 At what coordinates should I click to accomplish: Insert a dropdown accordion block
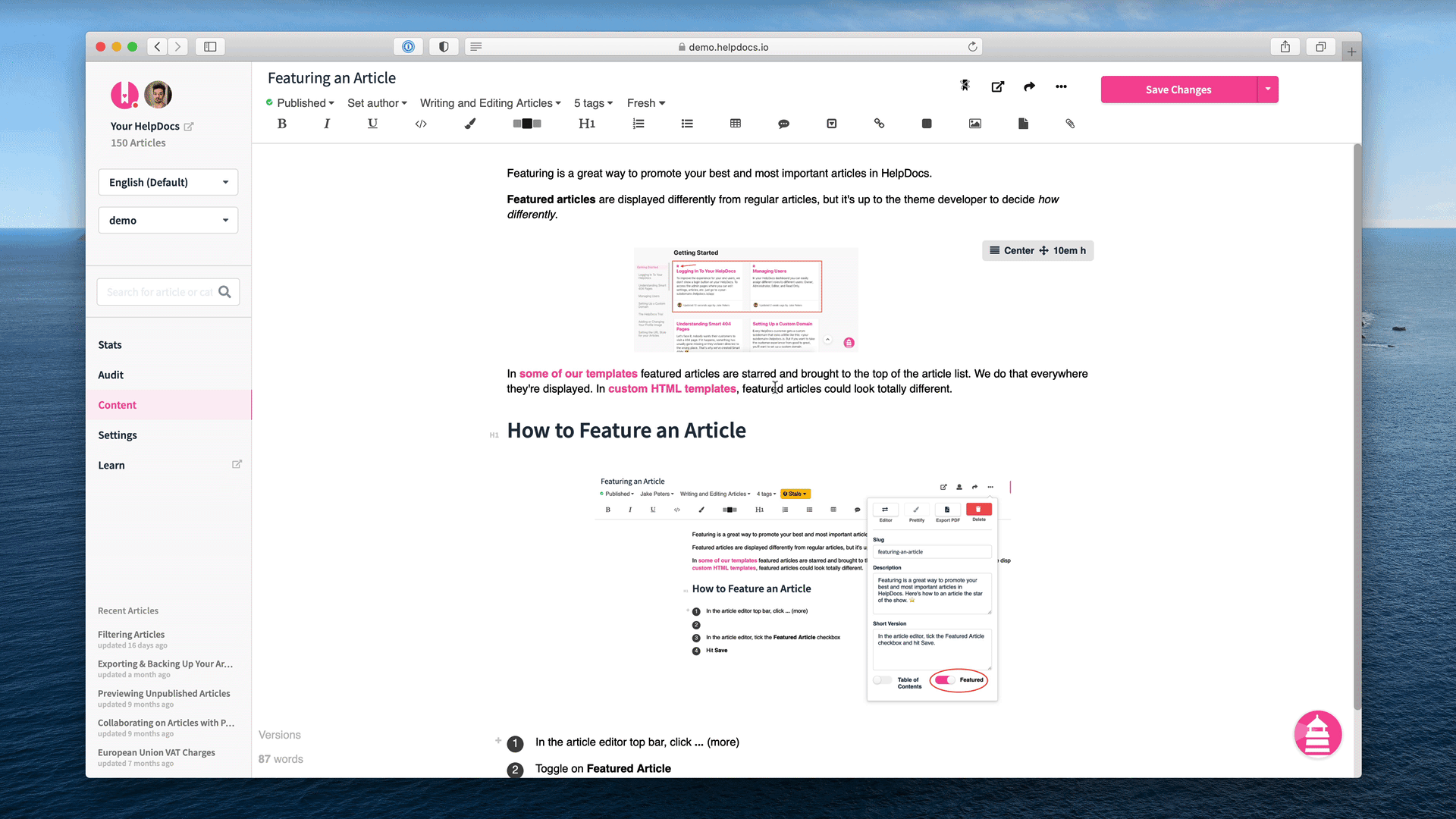832,124
